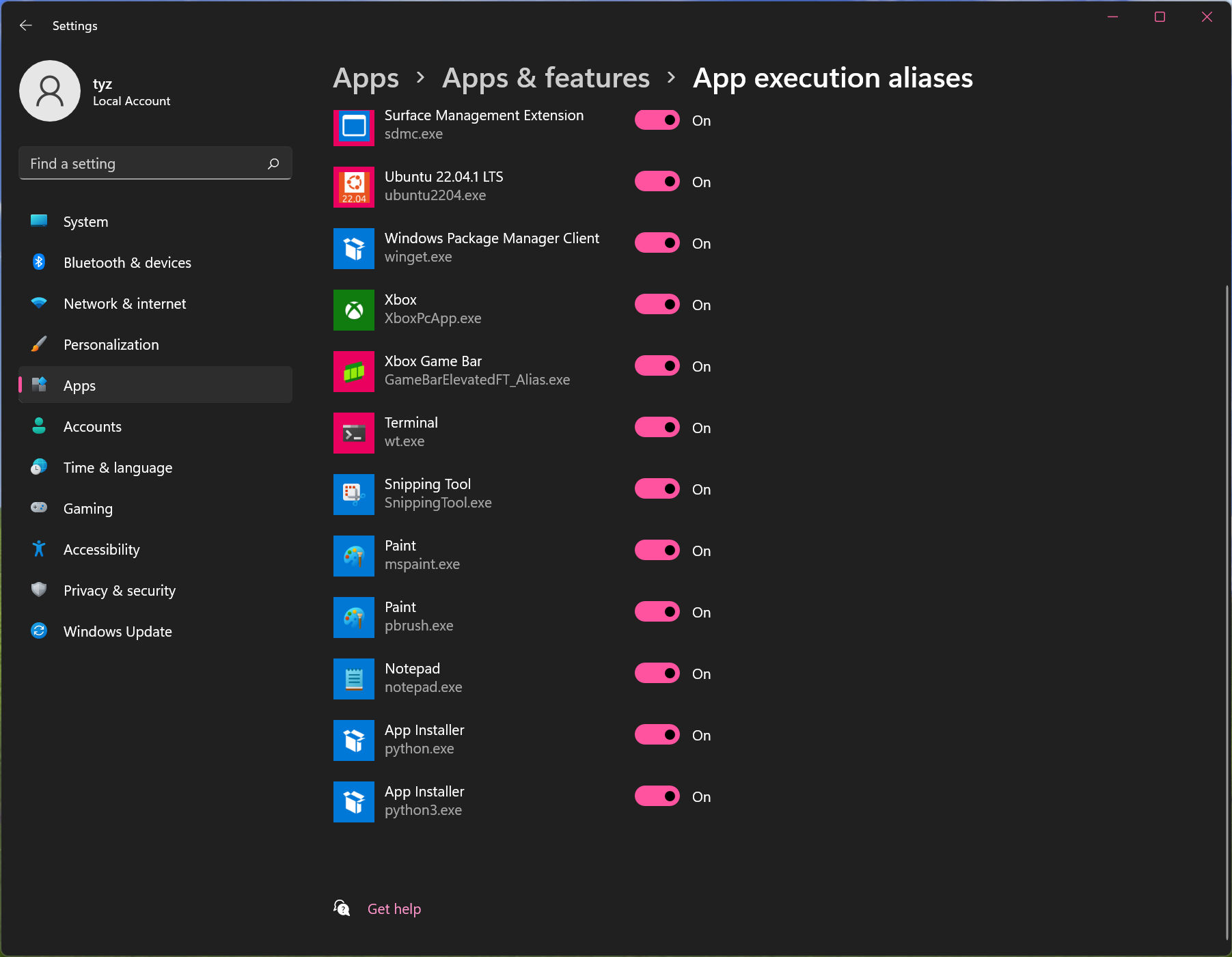Click the Ubuntu 22.04 app icon
The image size is (1232, 957).
click(x=353, y=187)
